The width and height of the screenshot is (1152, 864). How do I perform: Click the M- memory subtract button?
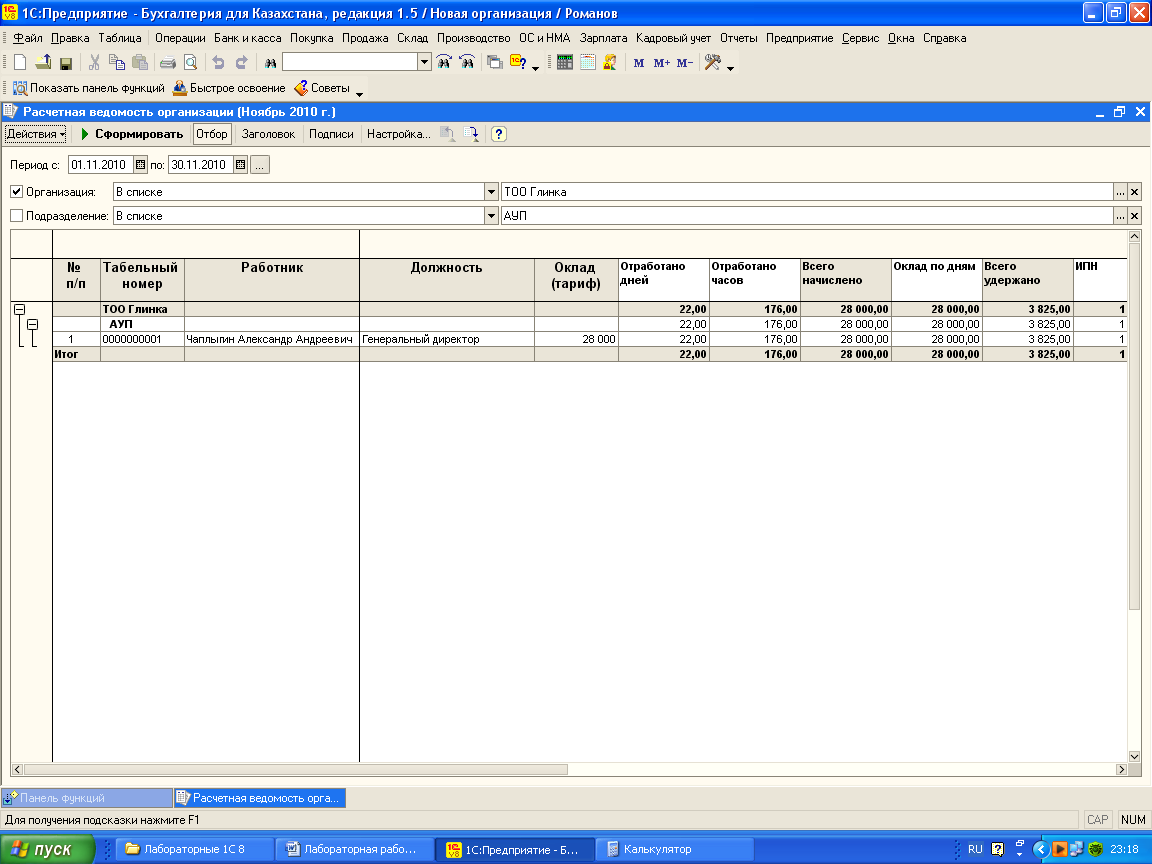click(685, 63)
